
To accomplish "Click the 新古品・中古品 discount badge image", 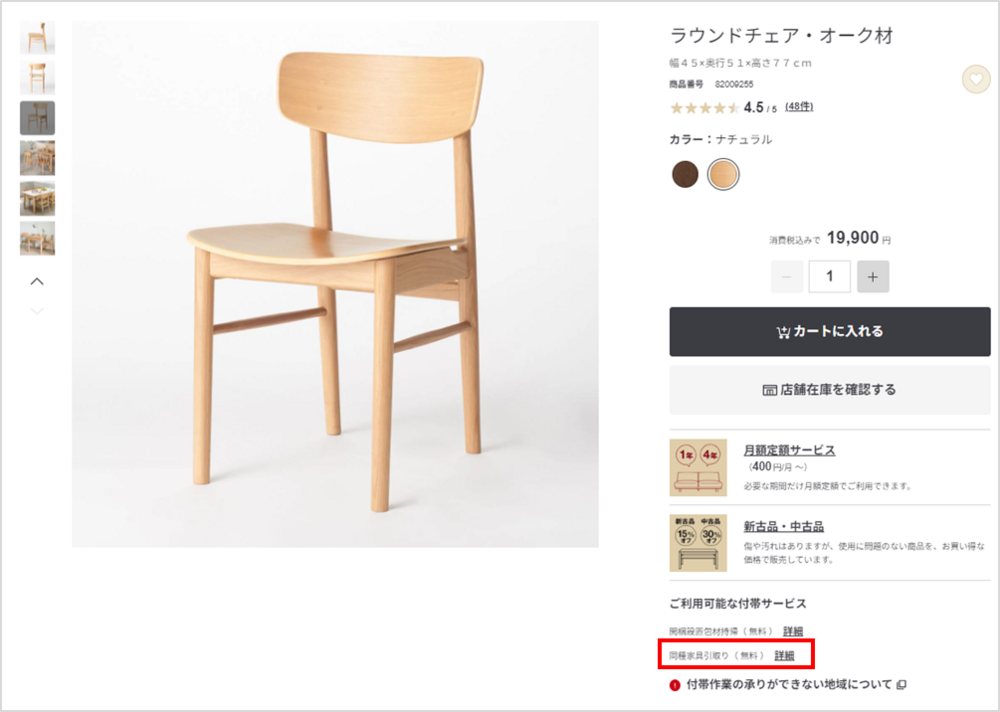I will coord(698,543).
